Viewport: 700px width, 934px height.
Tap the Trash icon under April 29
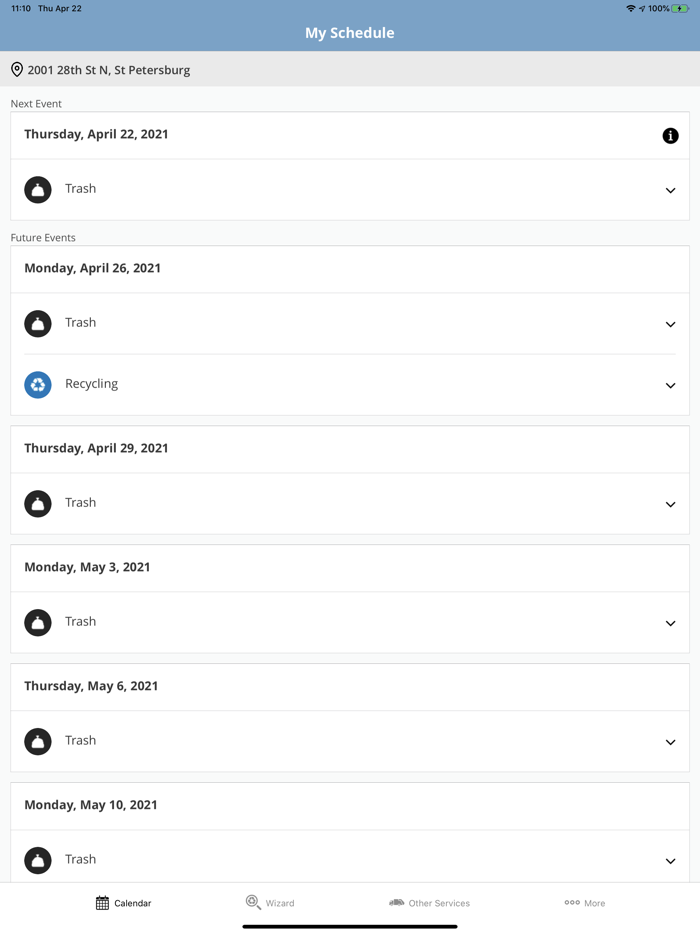[x=38, y=503]
